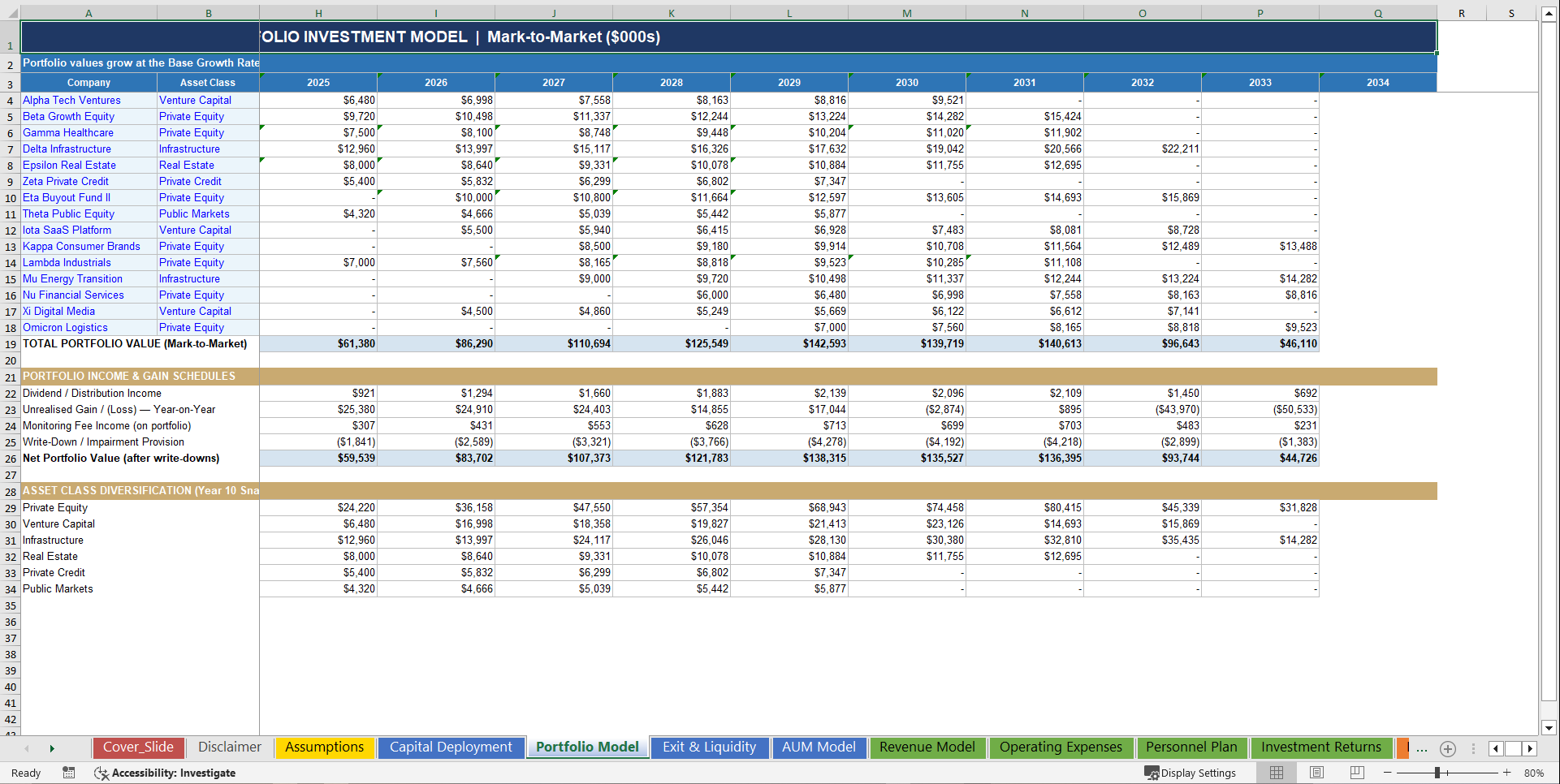Switch to Page Layout view icon
The image size is (1560, 784).
(1316, 773)
